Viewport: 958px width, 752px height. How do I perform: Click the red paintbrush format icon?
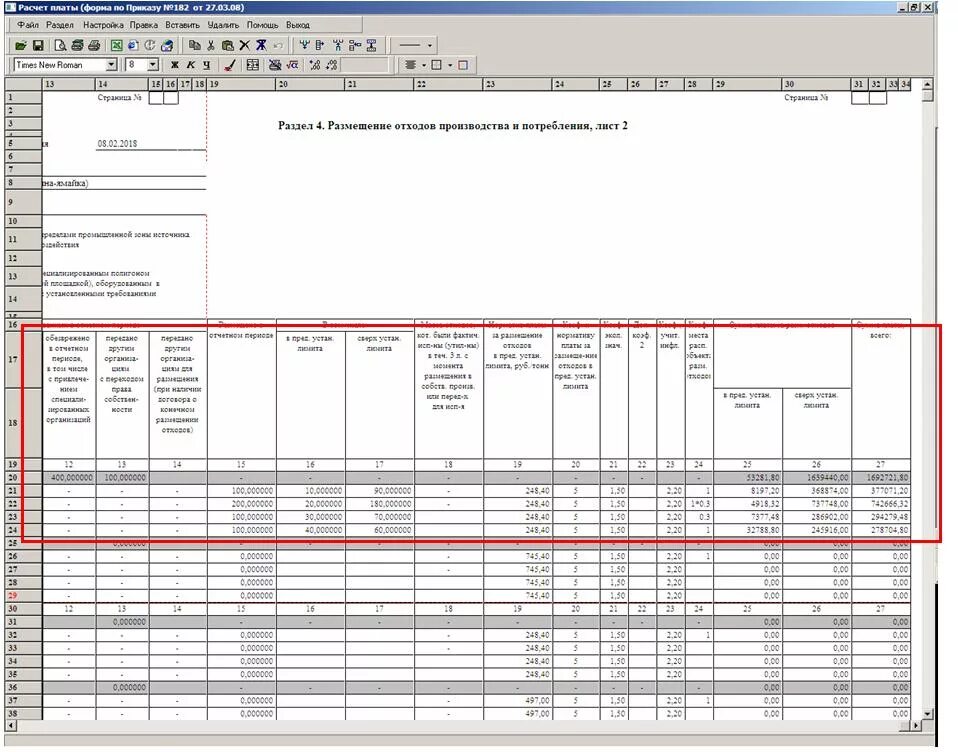coord(230,65)
